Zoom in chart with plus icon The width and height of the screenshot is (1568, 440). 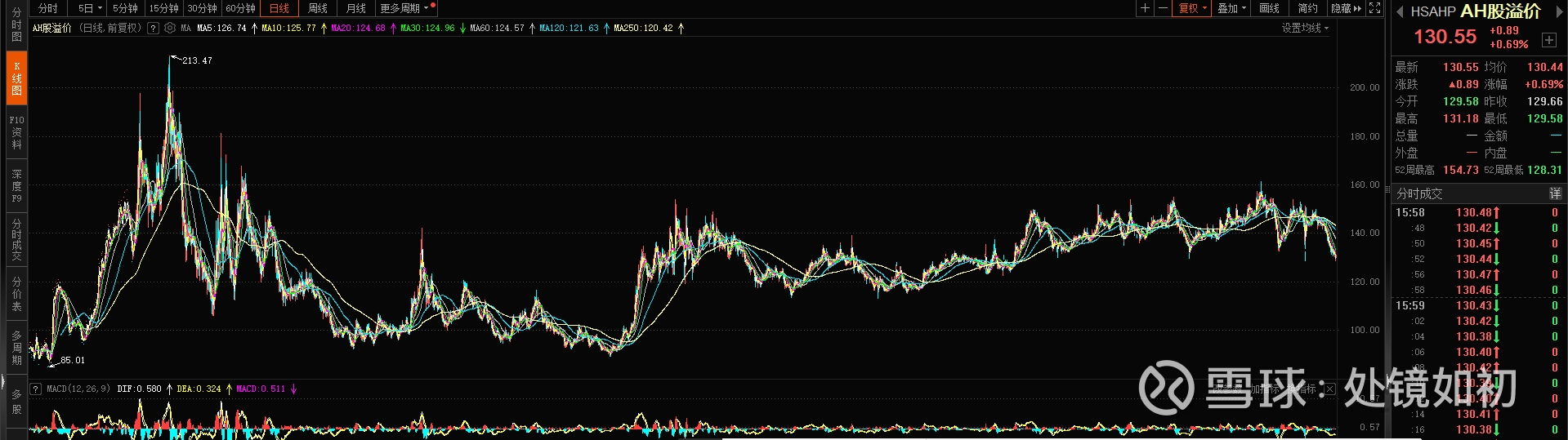tap(1145, 8)
